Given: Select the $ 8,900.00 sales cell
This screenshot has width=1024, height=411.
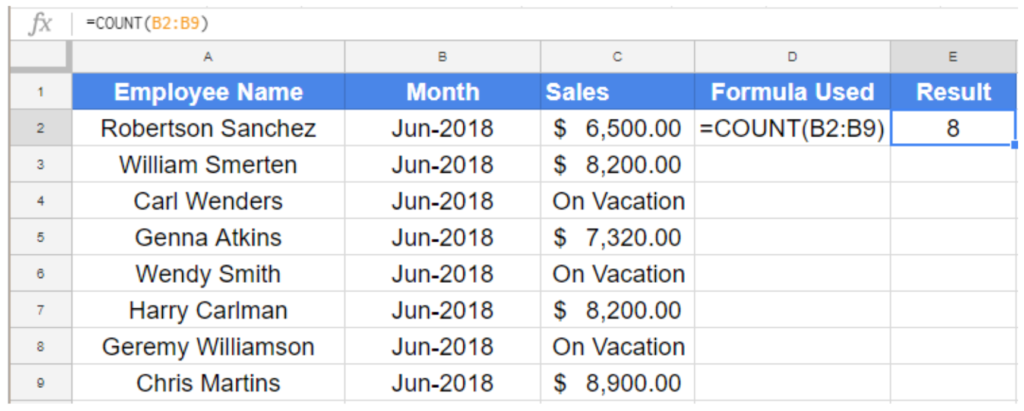Looking at the screenshot, I should point(617,383).
